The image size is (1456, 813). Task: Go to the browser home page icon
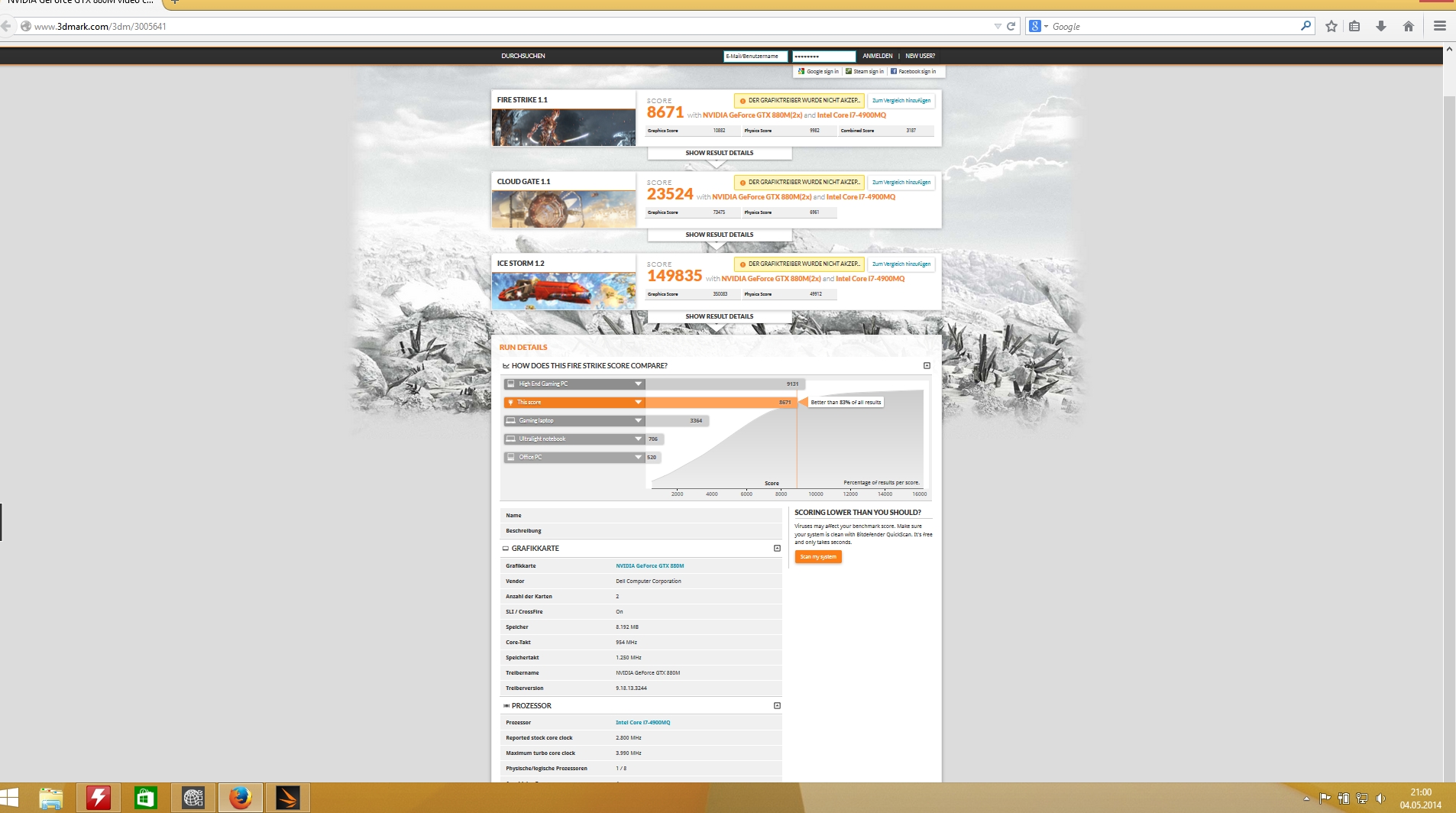click(x=1409, y=26)
